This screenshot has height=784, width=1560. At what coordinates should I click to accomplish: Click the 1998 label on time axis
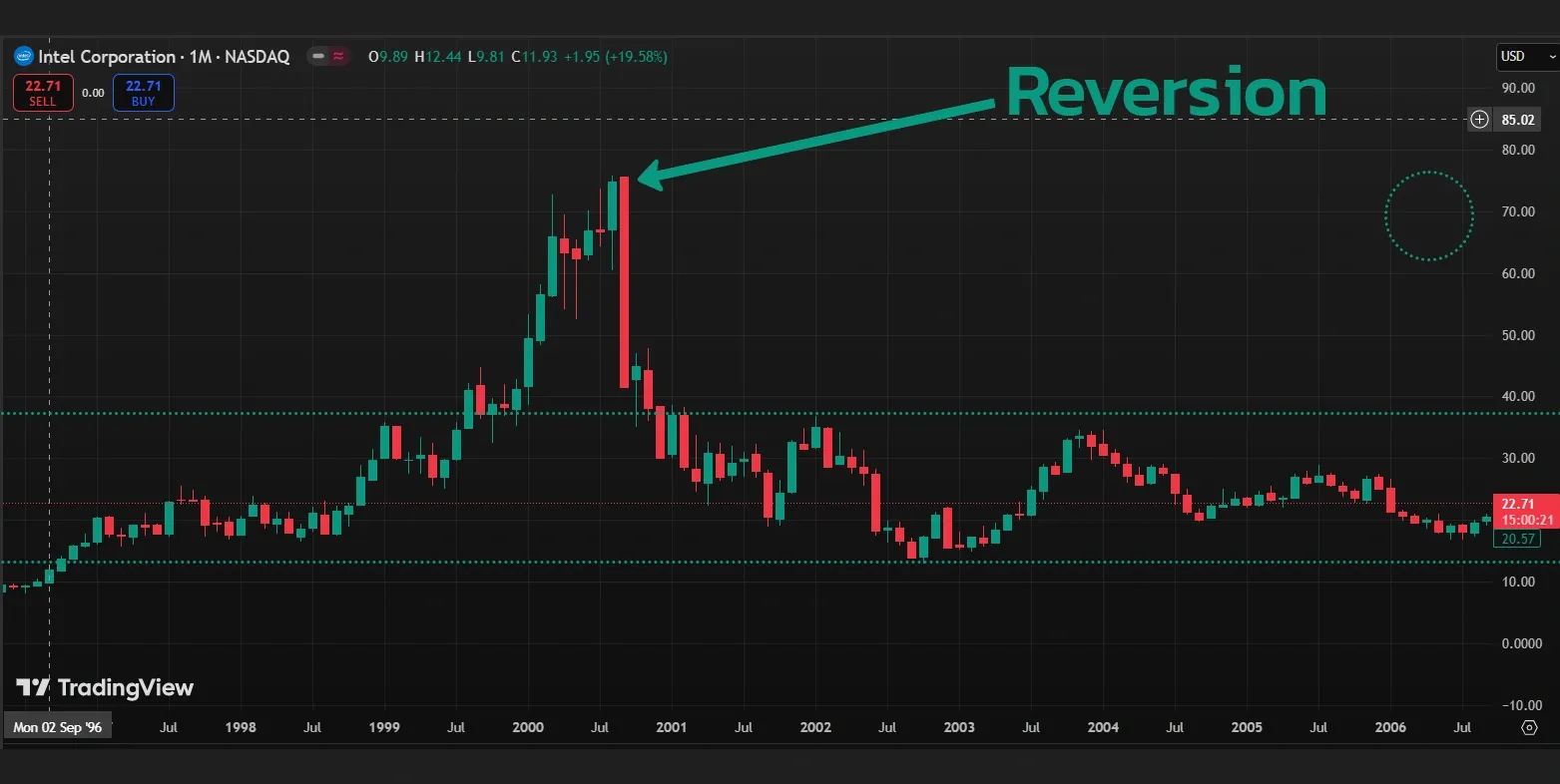[x=241, y=727]
